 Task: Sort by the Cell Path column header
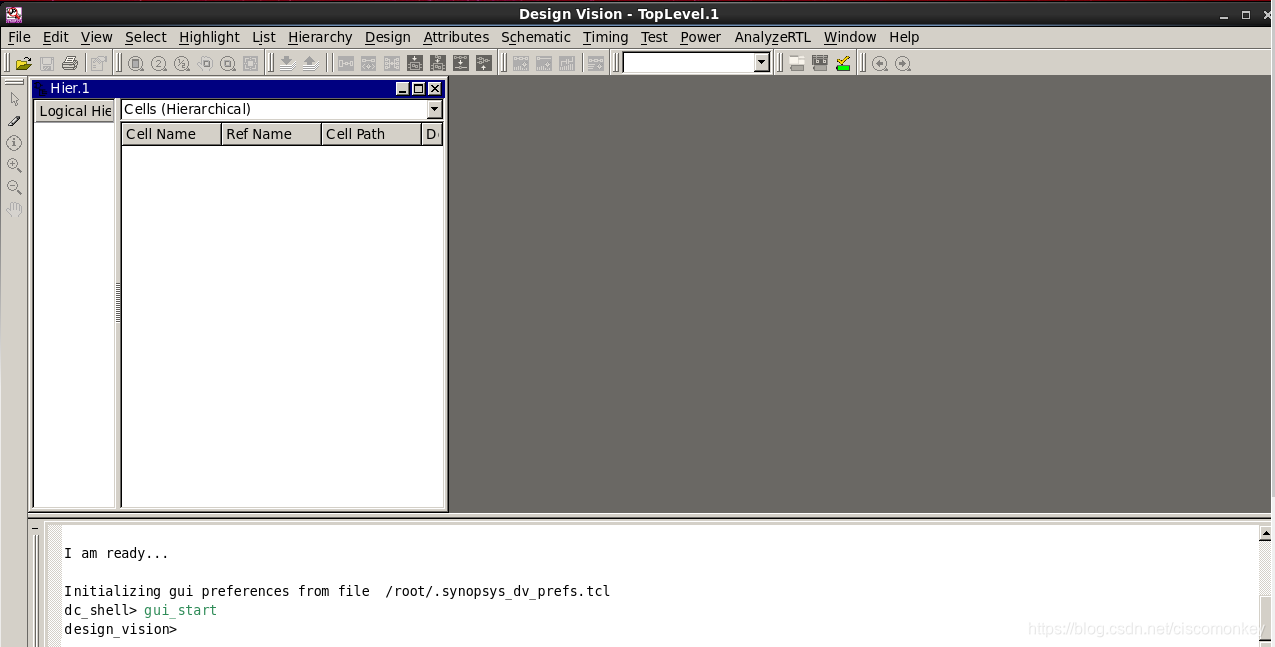pyautogui.click(x=371, y=134)
